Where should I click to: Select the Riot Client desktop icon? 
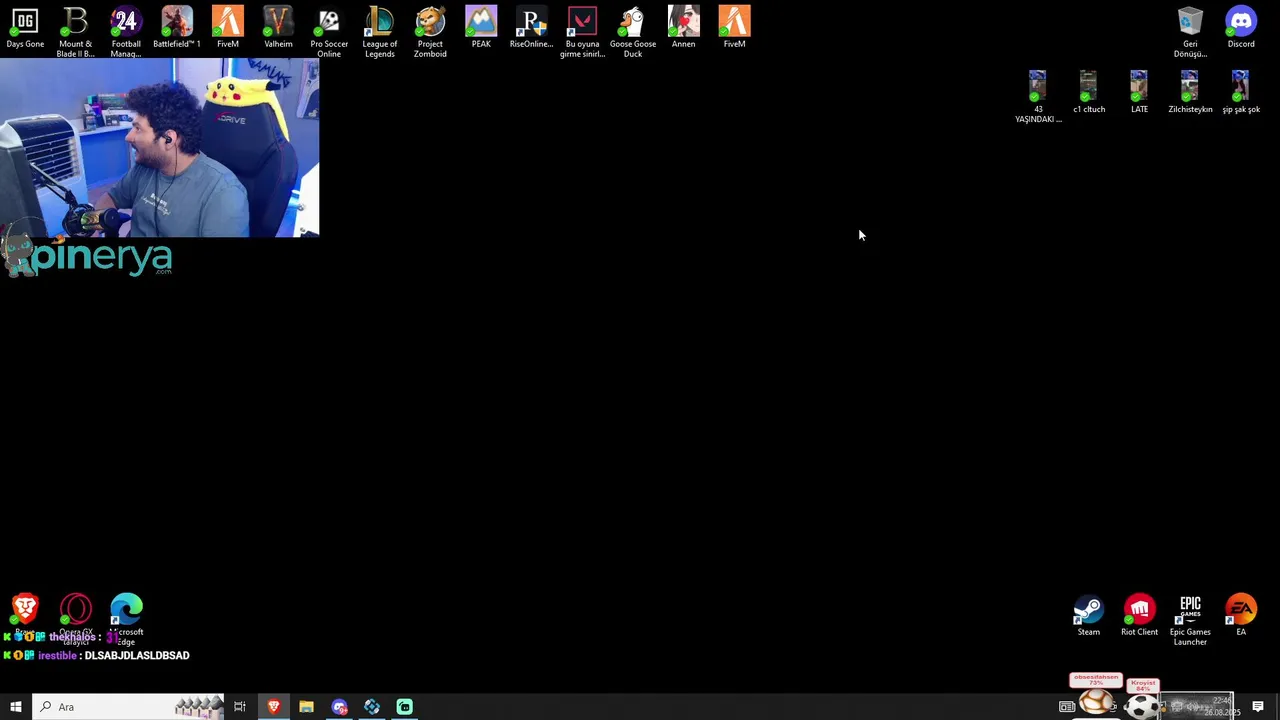point(1139,616)
